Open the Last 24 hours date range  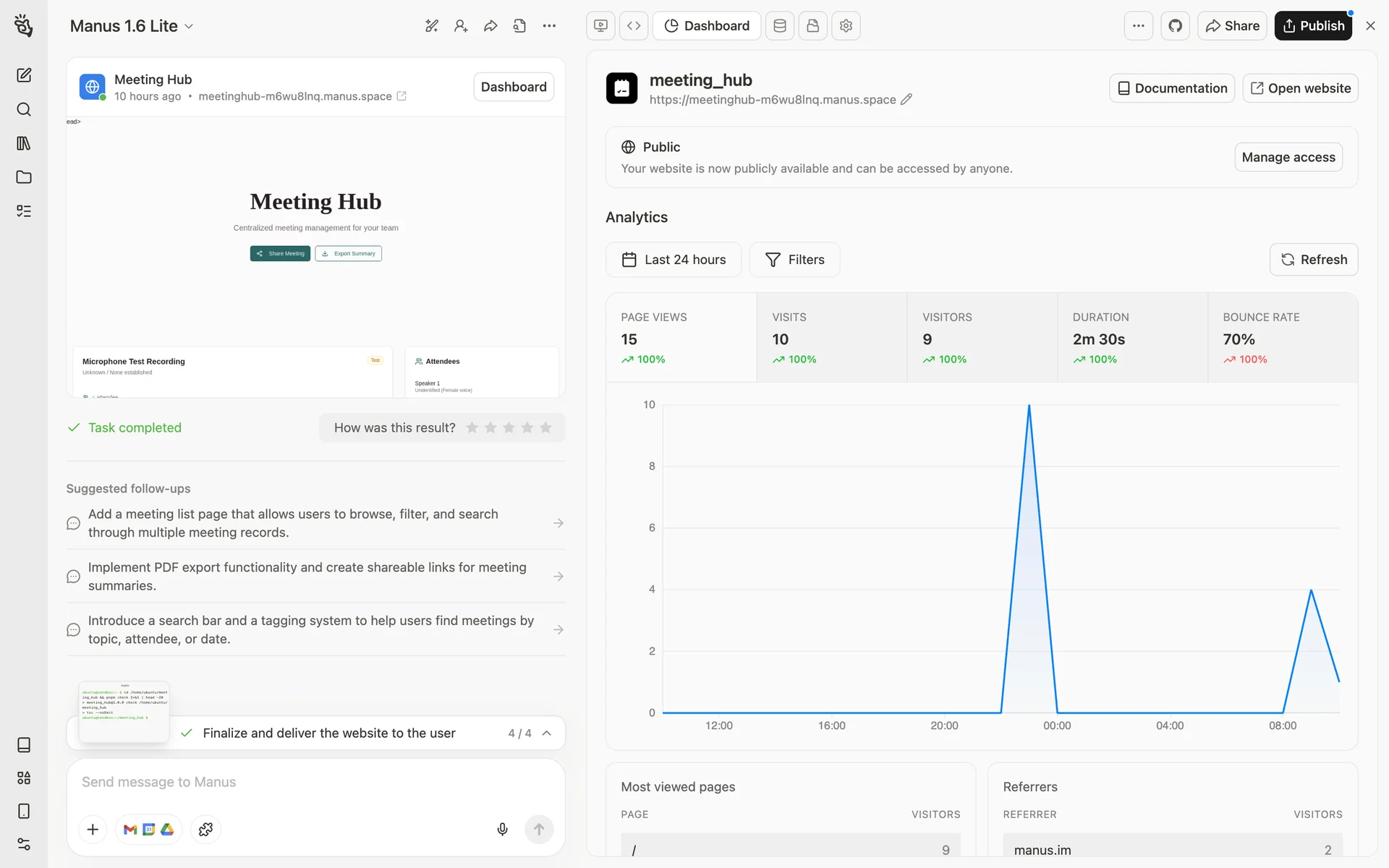[674, 260]
